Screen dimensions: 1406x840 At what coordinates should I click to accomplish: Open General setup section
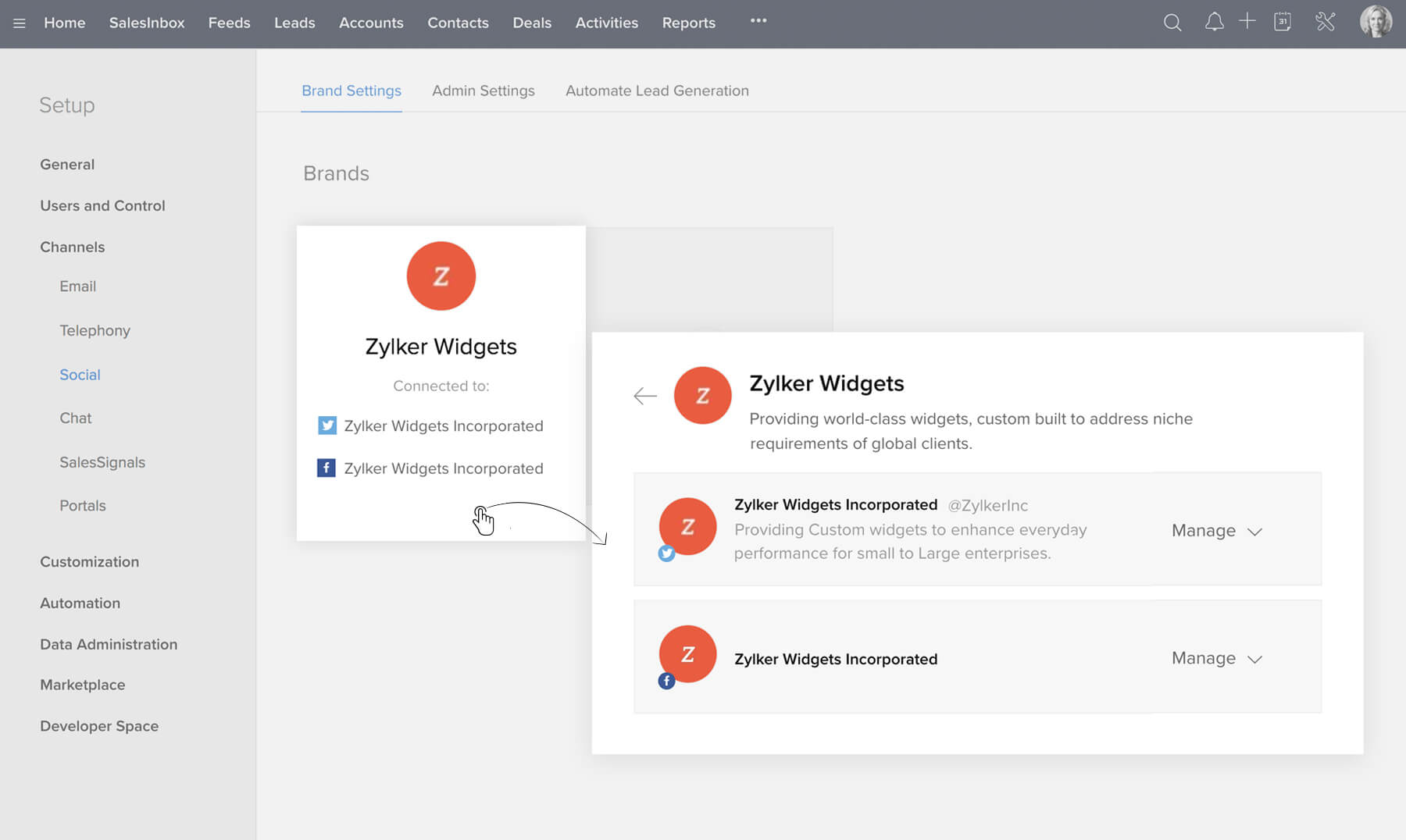pos(67,165)
